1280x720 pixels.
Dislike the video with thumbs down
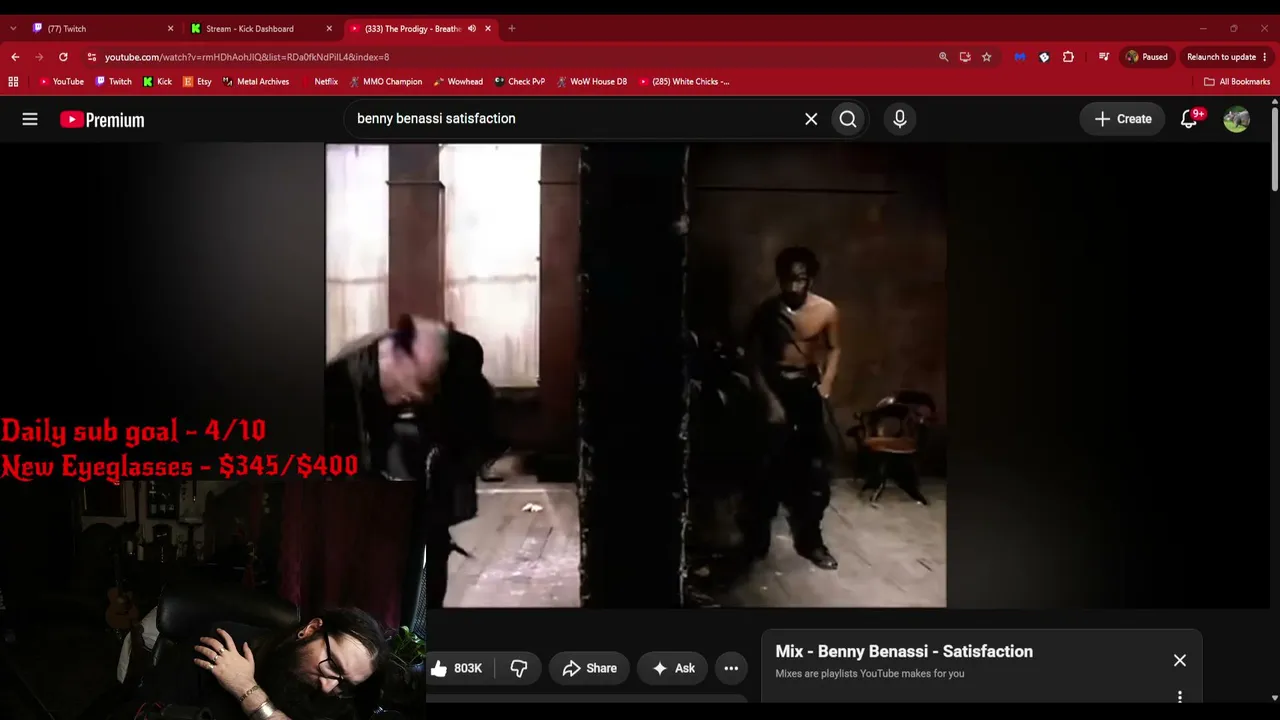pos(519,668)
